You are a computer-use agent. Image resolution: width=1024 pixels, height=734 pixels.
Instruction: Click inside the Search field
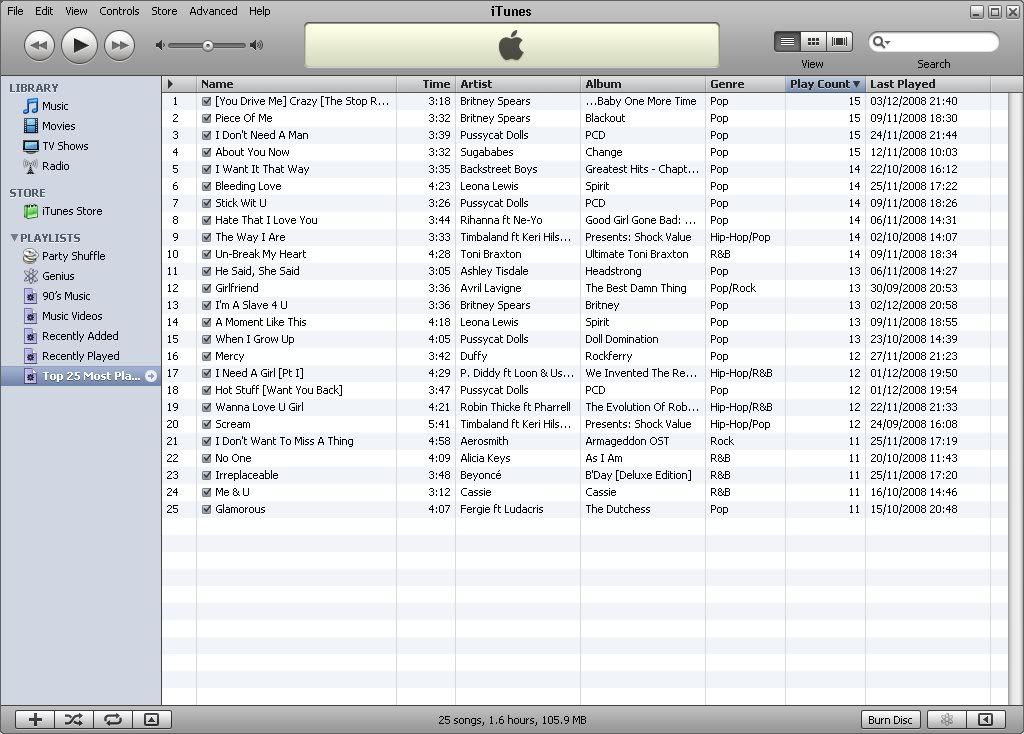pyautogui.click(x=934, y=42)
